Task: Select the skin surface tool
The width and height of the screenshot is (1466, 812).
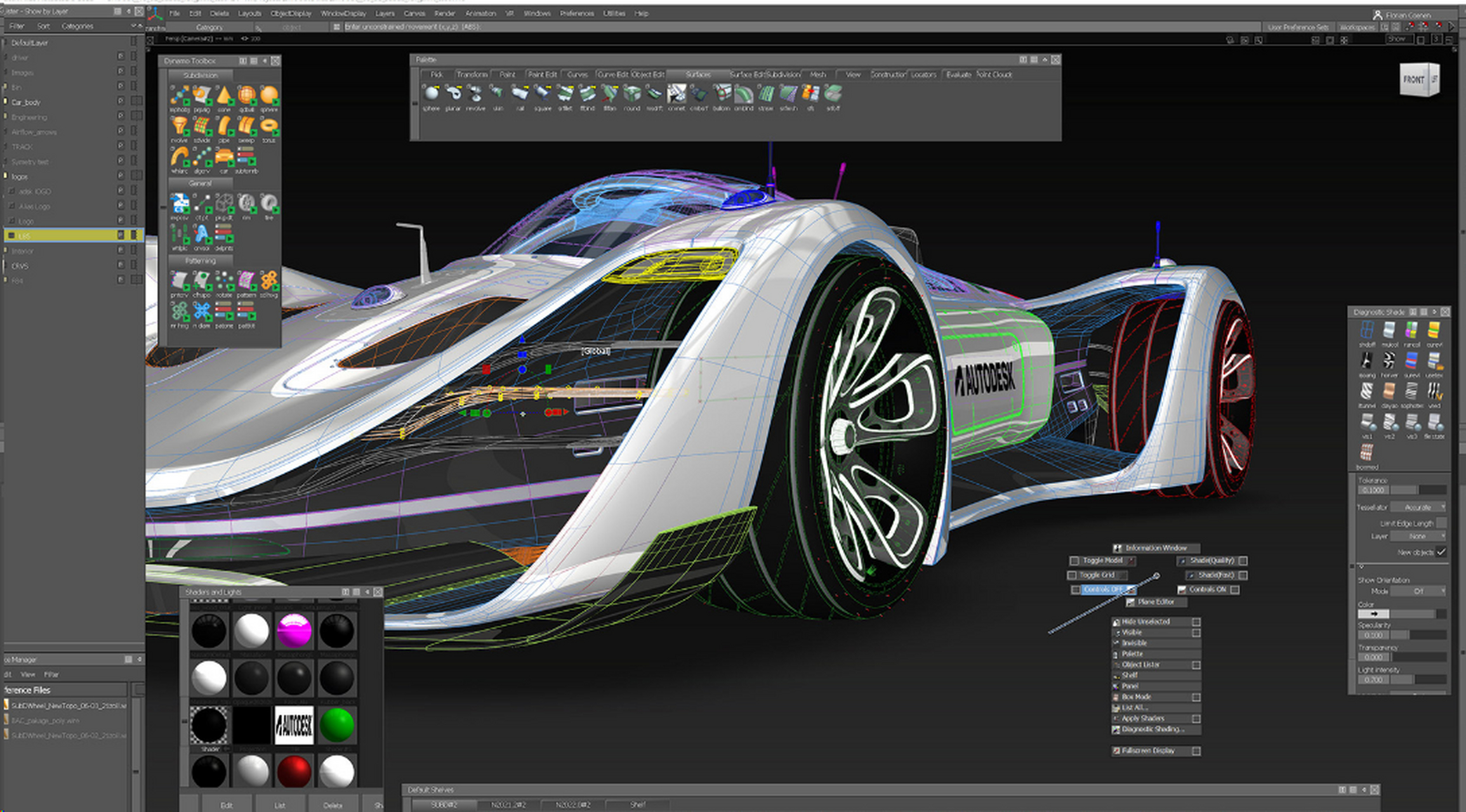Action: [498, 94]
